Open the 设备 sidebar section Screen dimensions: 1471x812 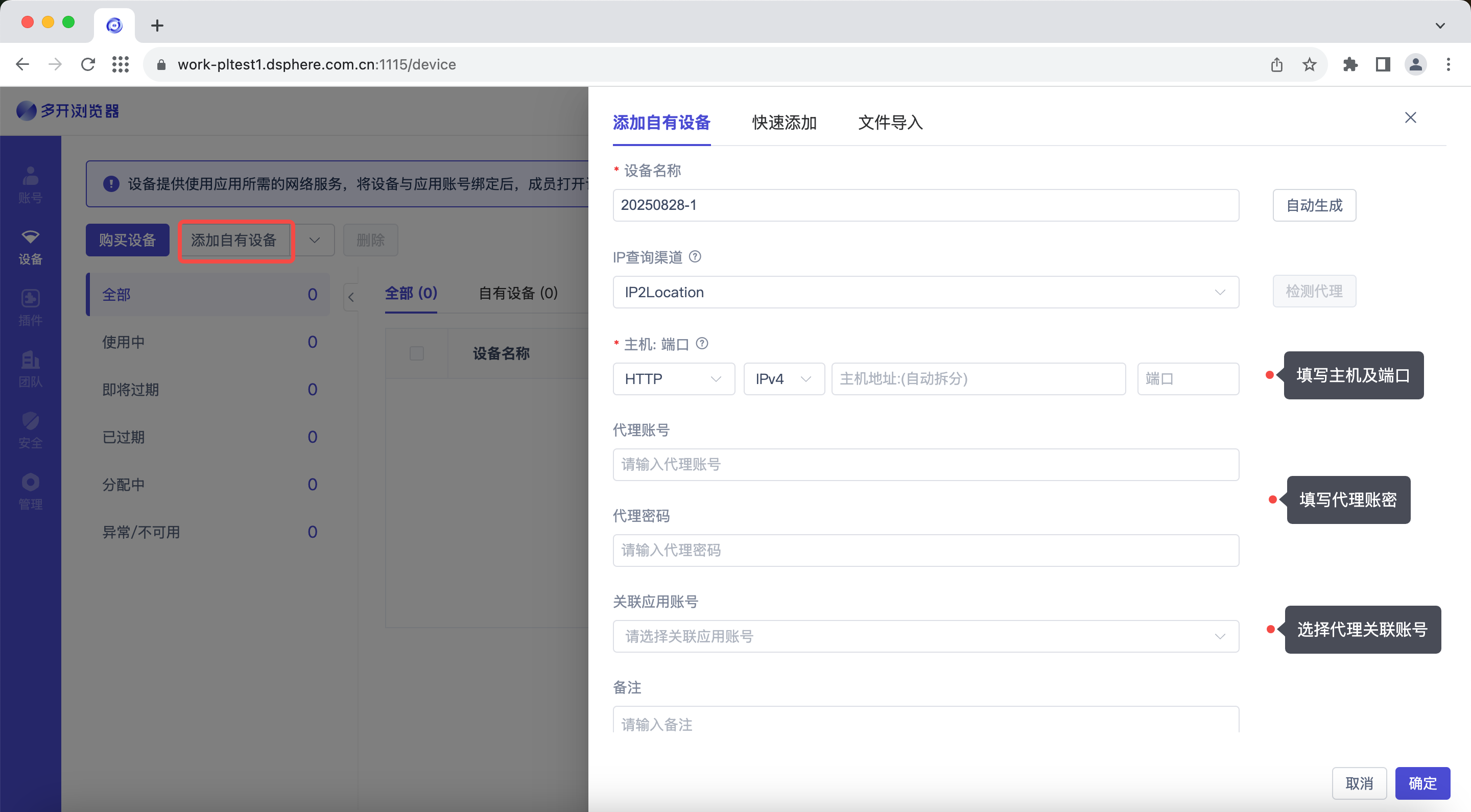tap(30, 247)
